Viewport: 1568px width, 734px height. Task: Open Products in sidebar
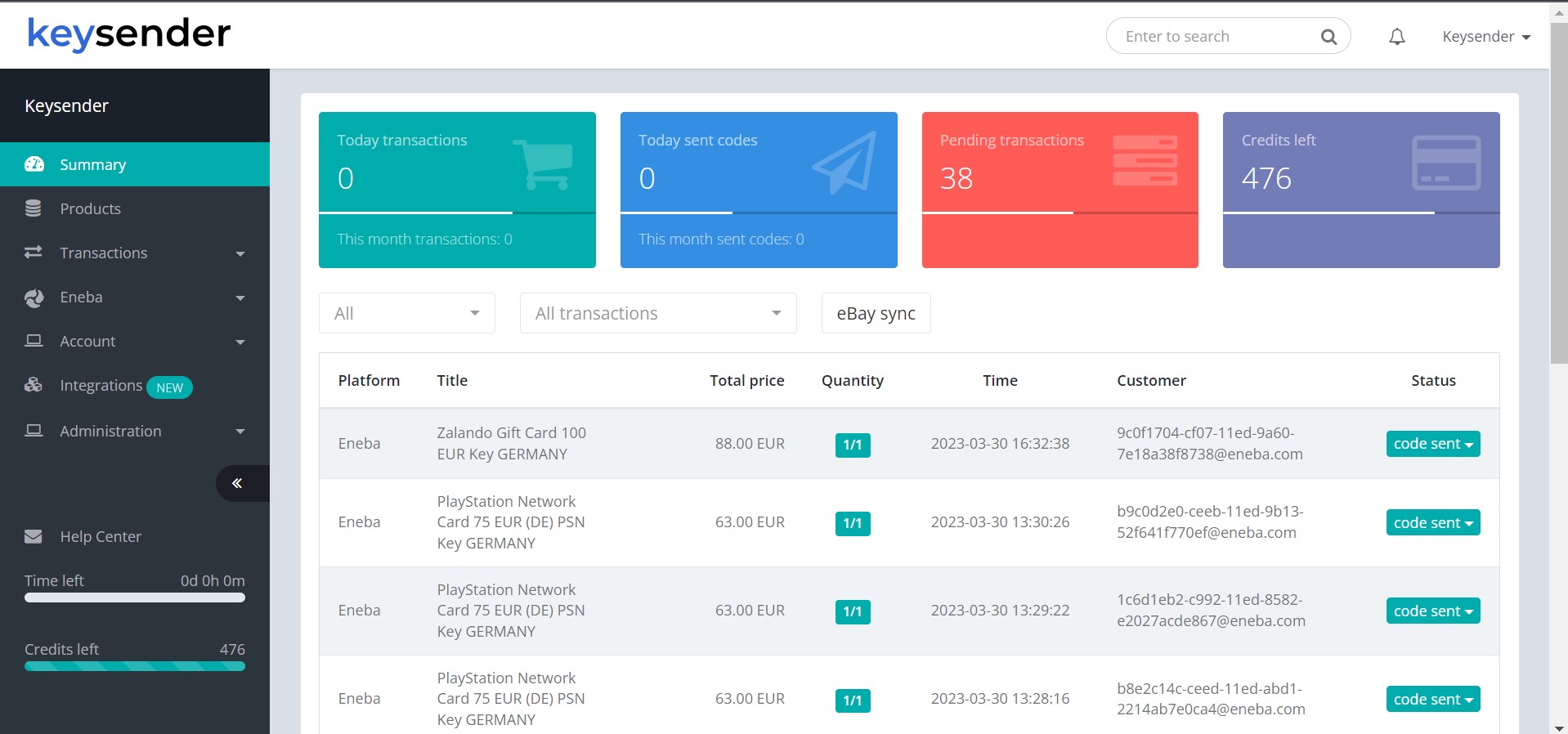135,208
